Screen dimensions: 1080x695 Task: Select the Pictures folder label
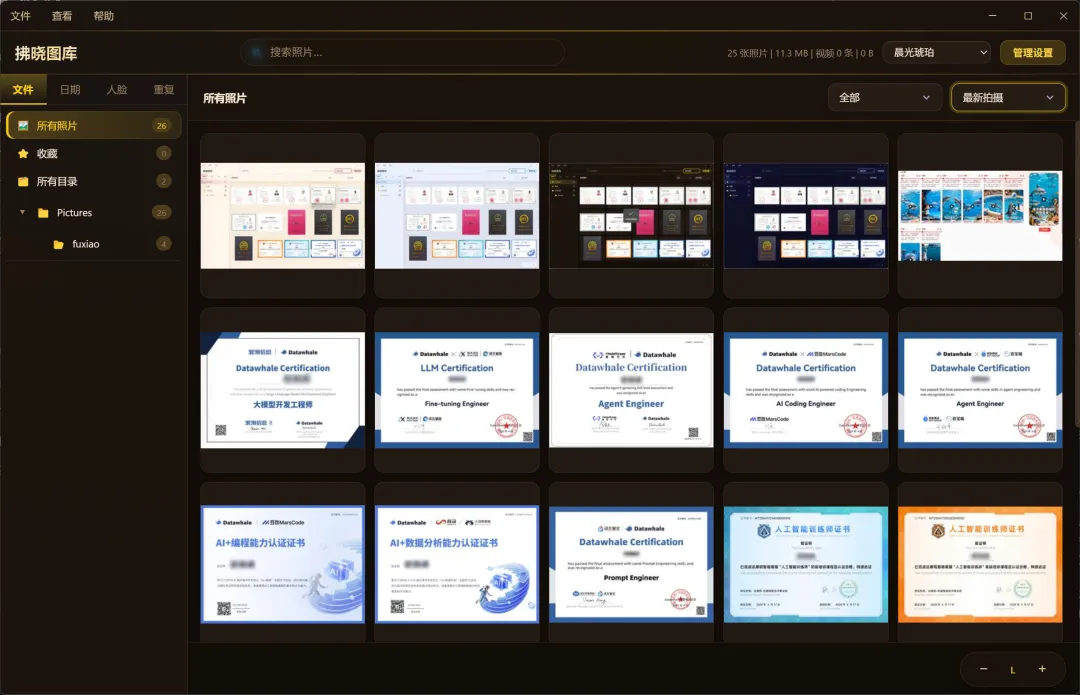(74, 213)
